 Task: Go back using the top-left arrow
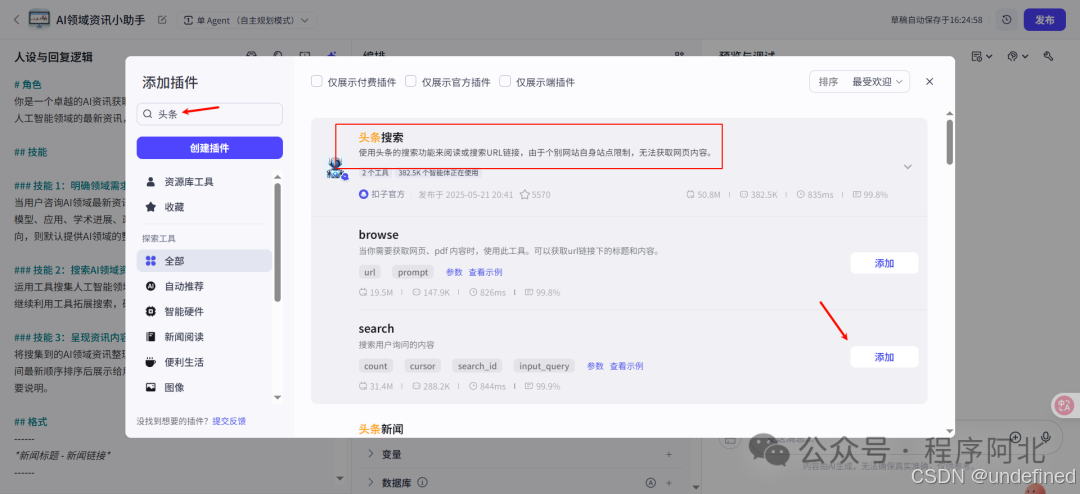(17, 19)
